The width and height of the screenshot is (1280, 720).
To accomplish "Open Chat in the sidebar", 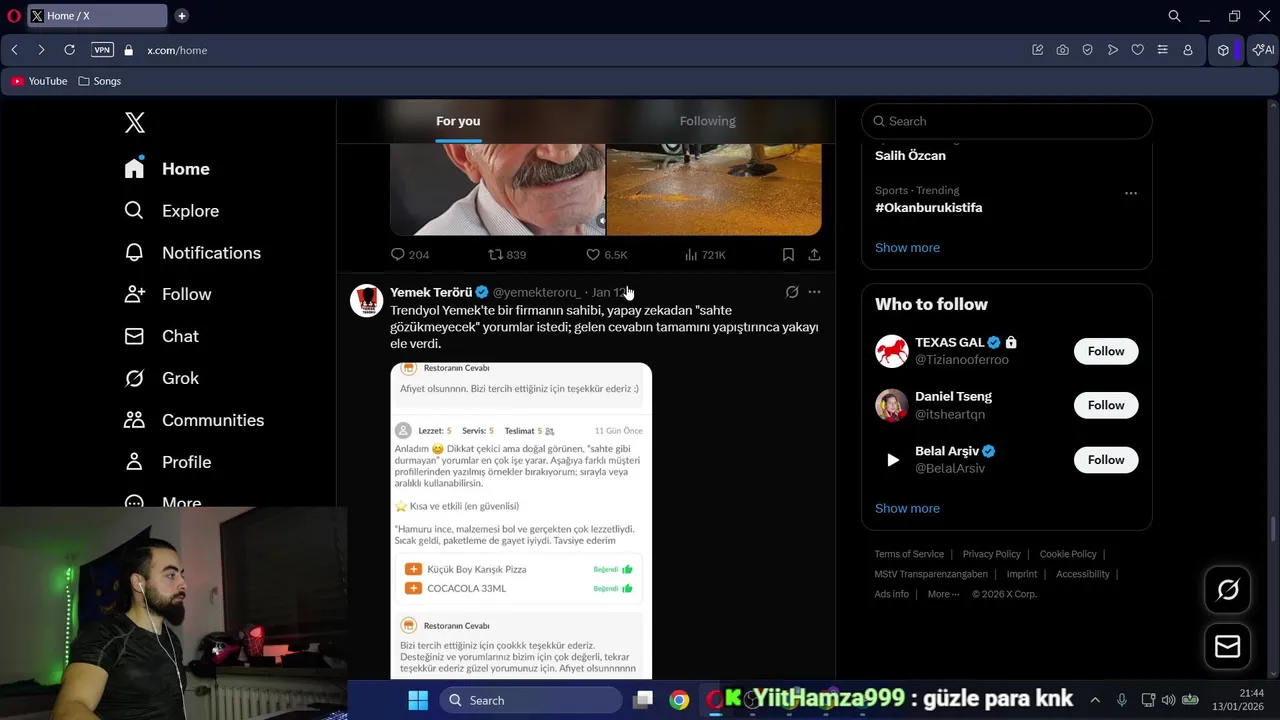I will coord(161,336).
